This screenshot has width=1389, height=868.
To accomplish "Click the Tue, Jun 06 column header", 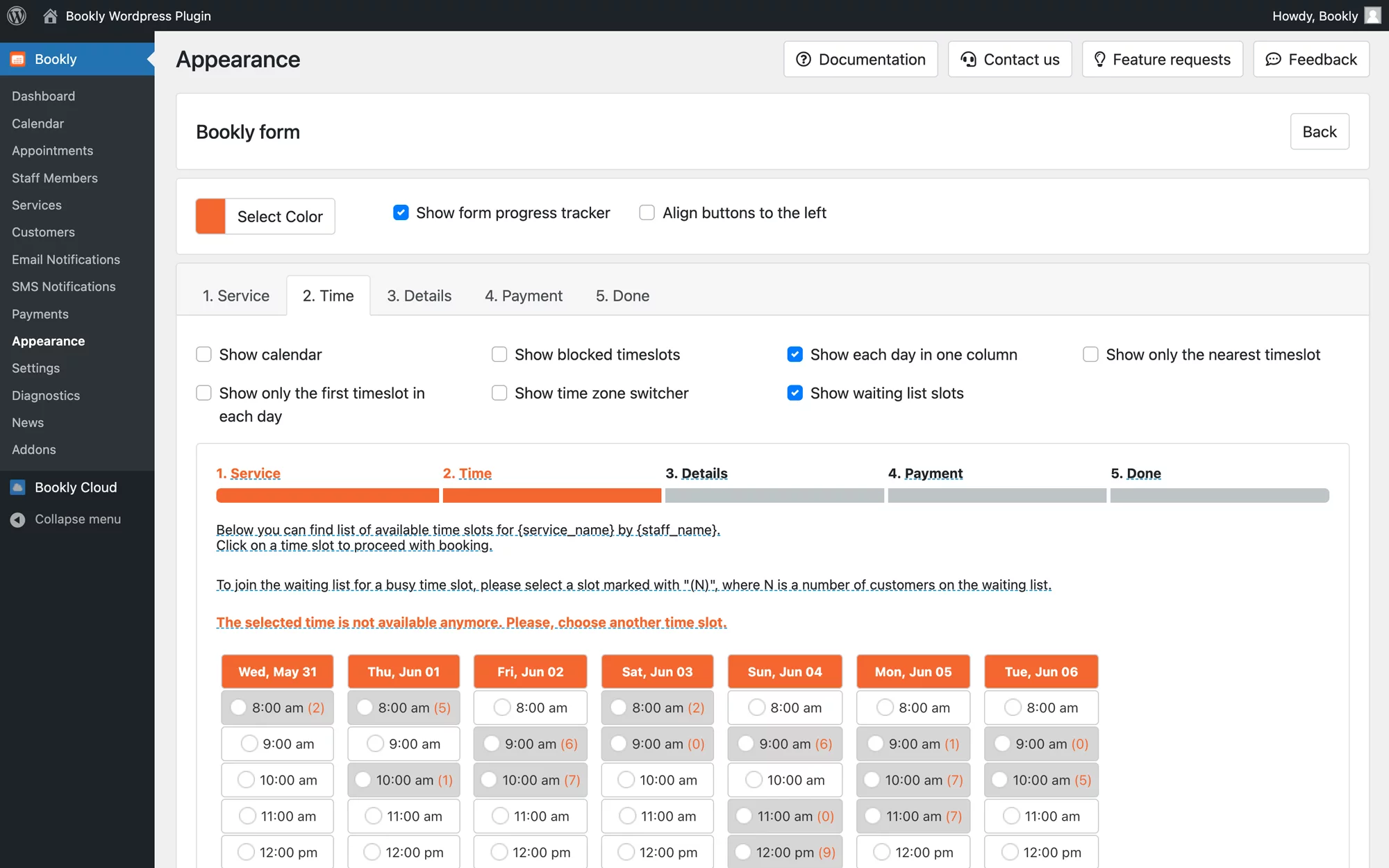I will coord(1041,671).
